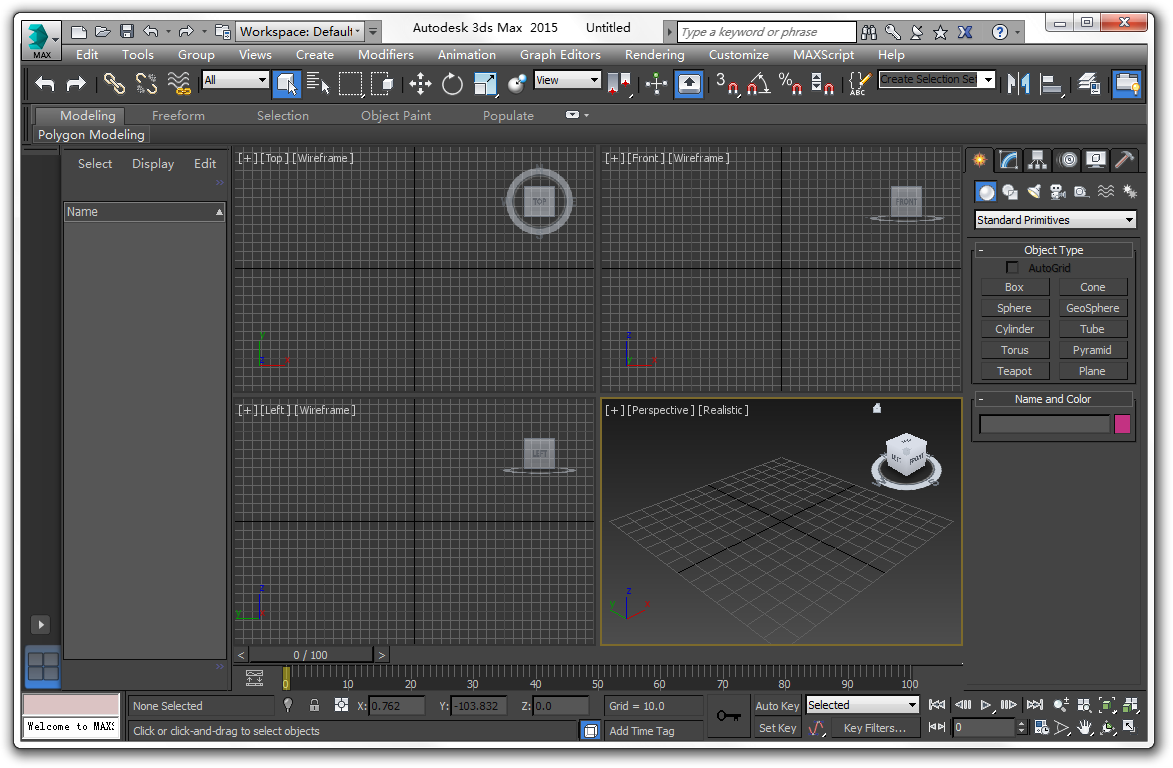
Task: Open the Display command panel tab
Action: click(1096, 159)
